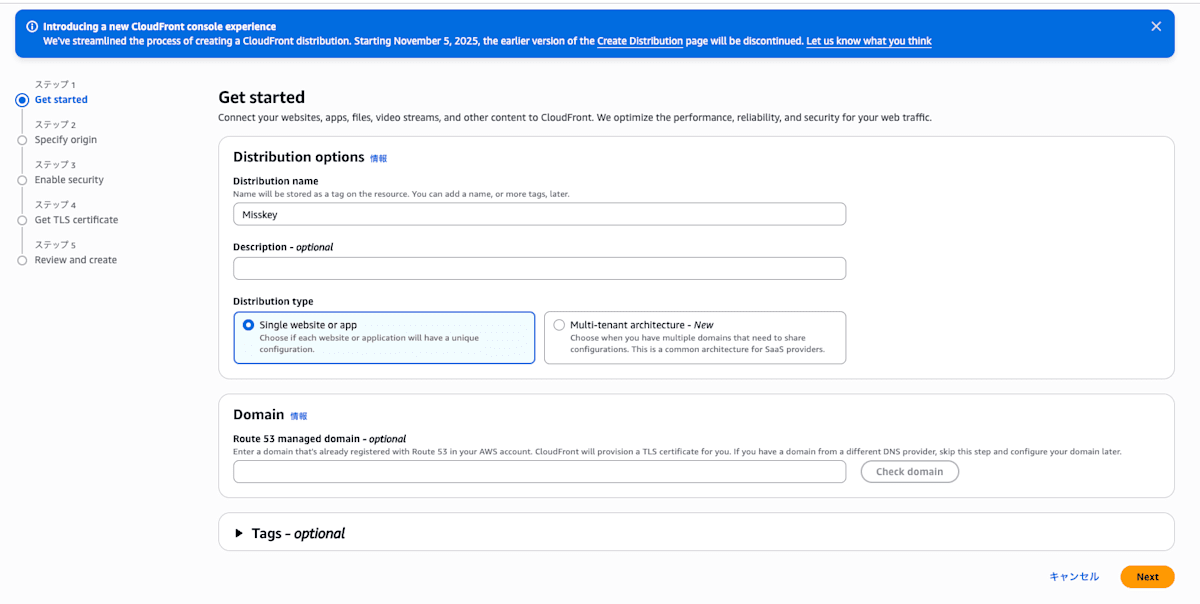
Task: Click the step circle next to Specify origin
Action: click(x=21, y=139)
